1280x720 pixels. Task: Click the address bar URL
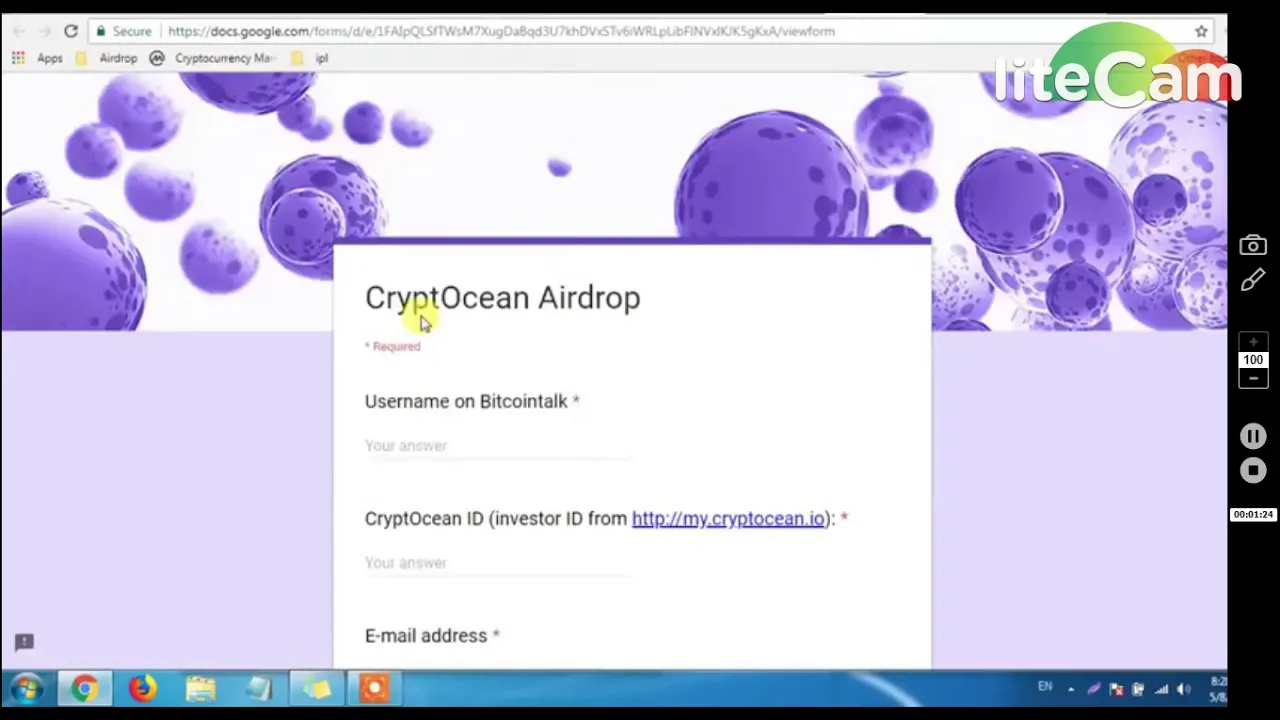point(501,31)
